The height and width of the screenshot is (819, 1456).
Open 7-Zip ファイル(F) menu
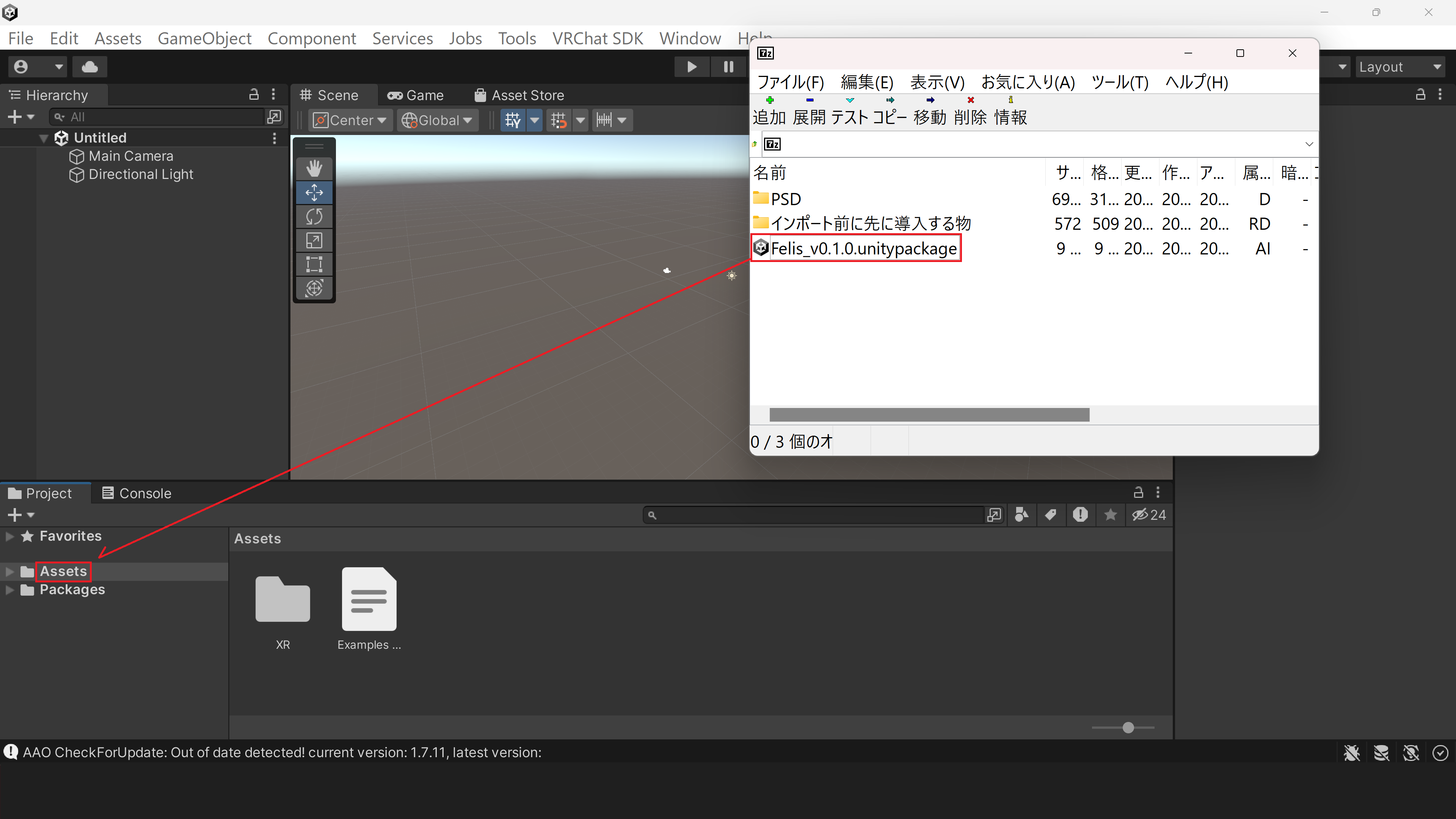pyautogui.click(x=790, y=82)
